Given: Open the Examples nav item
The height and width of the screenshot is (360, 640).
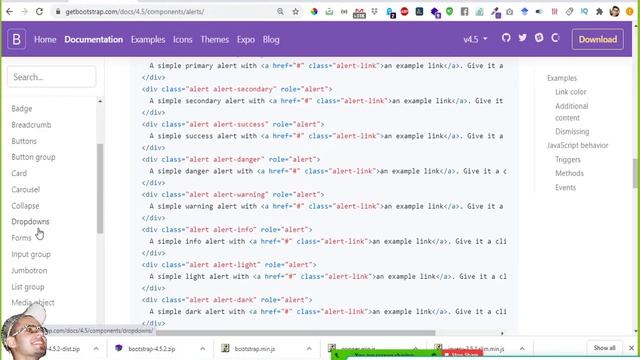Looking at the screenshot, I should (x=148, y=40).
